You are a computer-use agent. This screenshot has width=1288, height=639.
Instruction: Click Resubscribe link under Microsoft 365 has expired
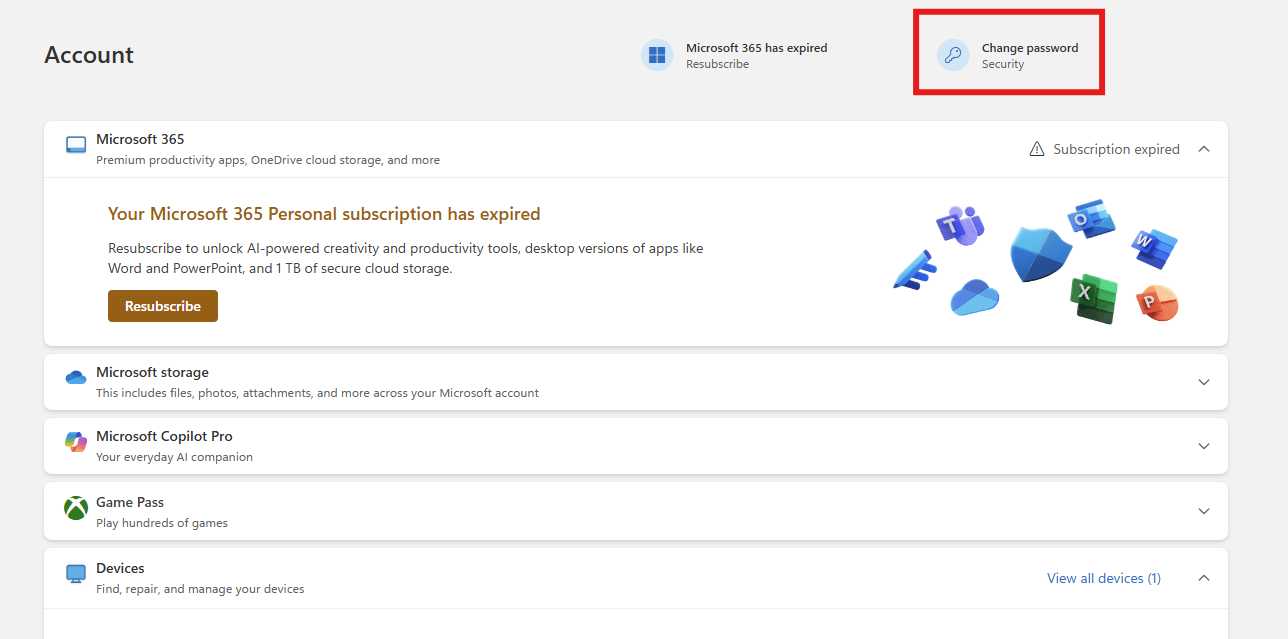pyautogui.click(x=717, y=64)
